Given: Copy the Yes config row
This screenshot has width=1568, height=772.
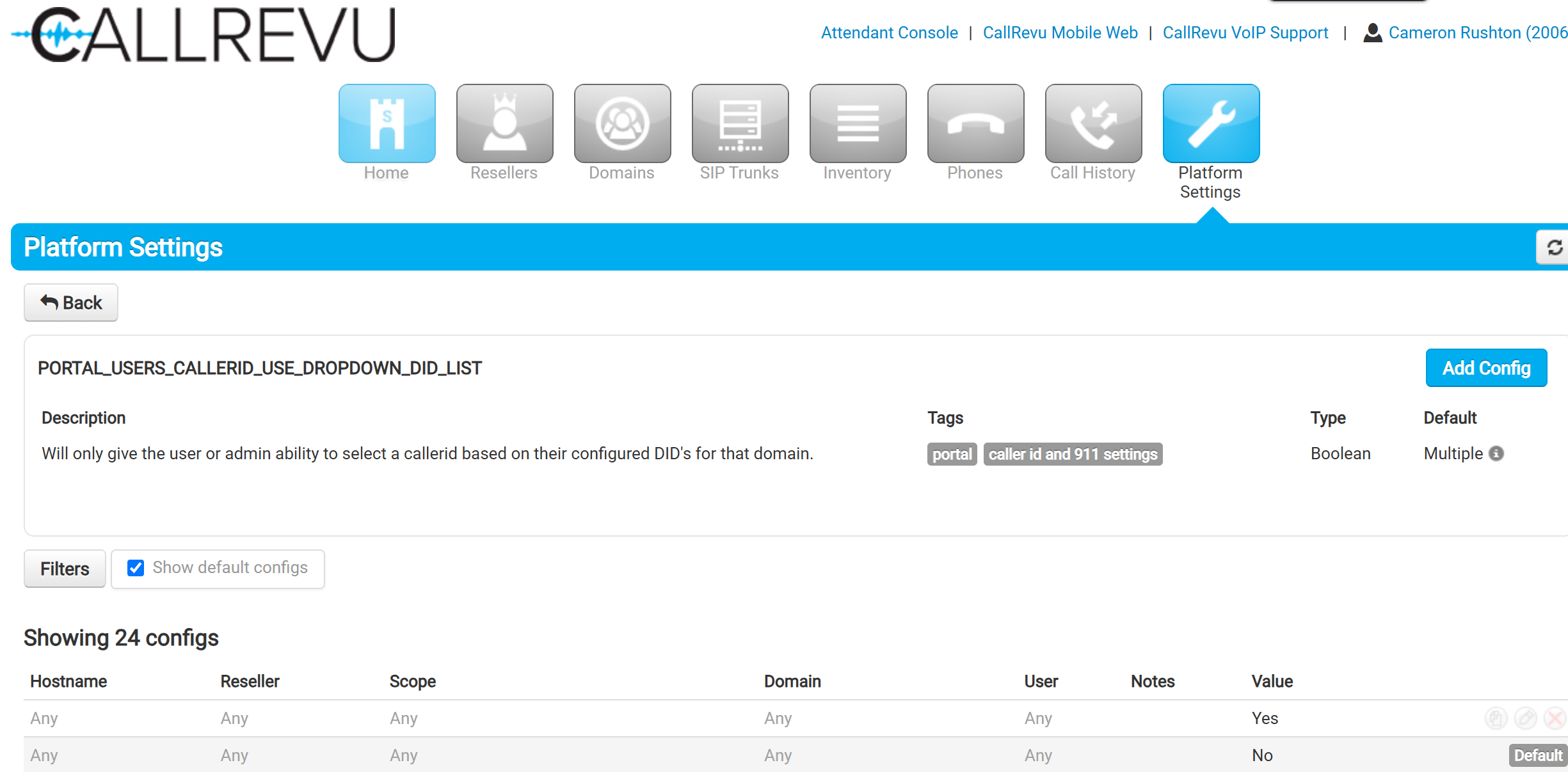Looking at the screenshot, I should point(1496,718).
